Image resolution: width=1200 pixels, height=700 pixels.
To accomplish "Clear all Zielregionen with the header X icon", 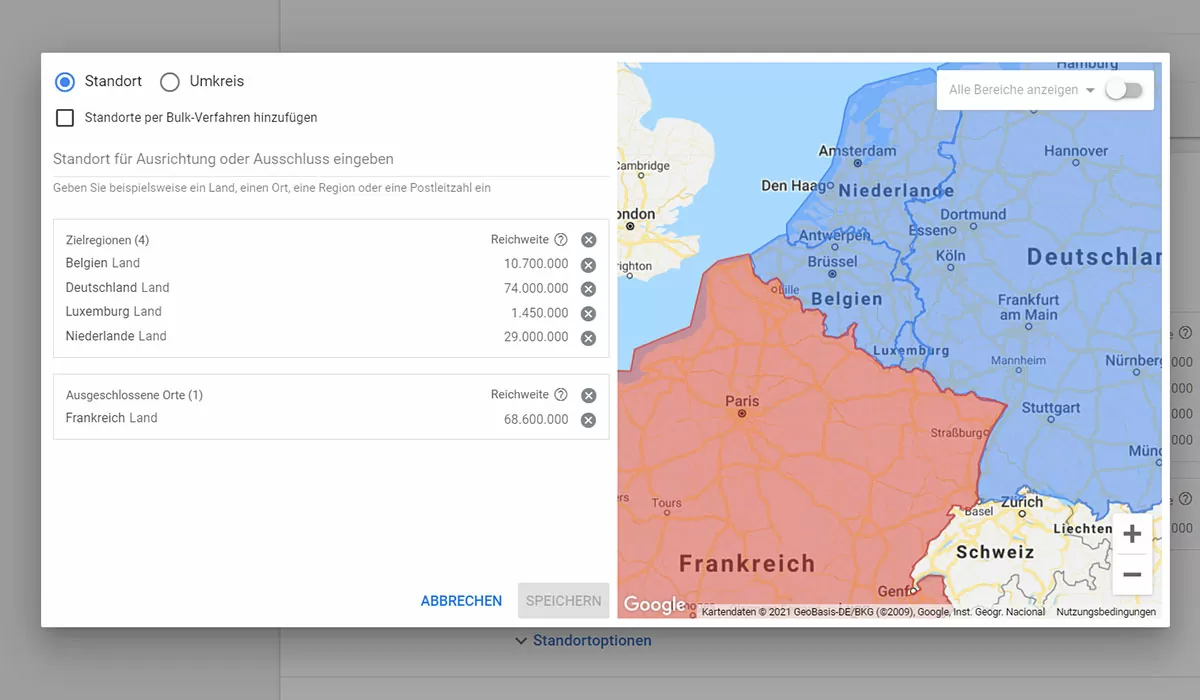I will pos(588,239).
